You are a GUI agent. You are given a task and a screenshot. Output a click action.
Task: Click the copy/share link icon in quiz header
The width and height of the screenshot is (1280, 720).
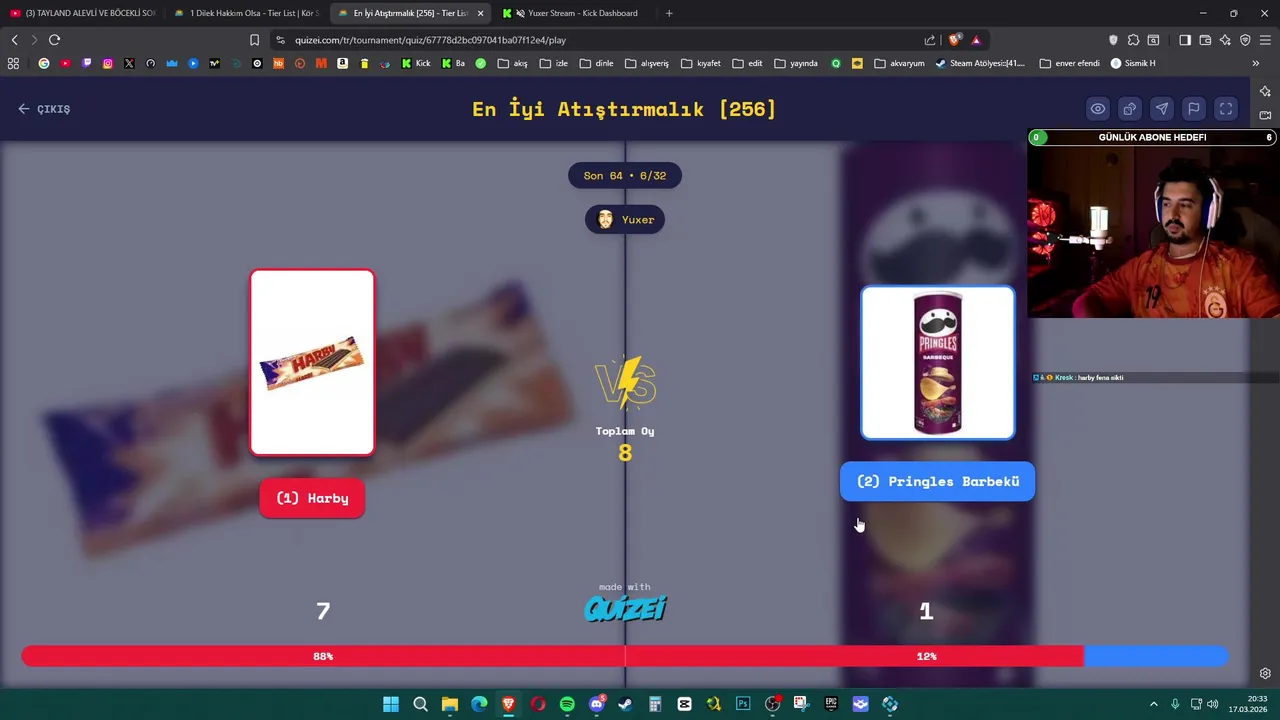(1130, 109)
